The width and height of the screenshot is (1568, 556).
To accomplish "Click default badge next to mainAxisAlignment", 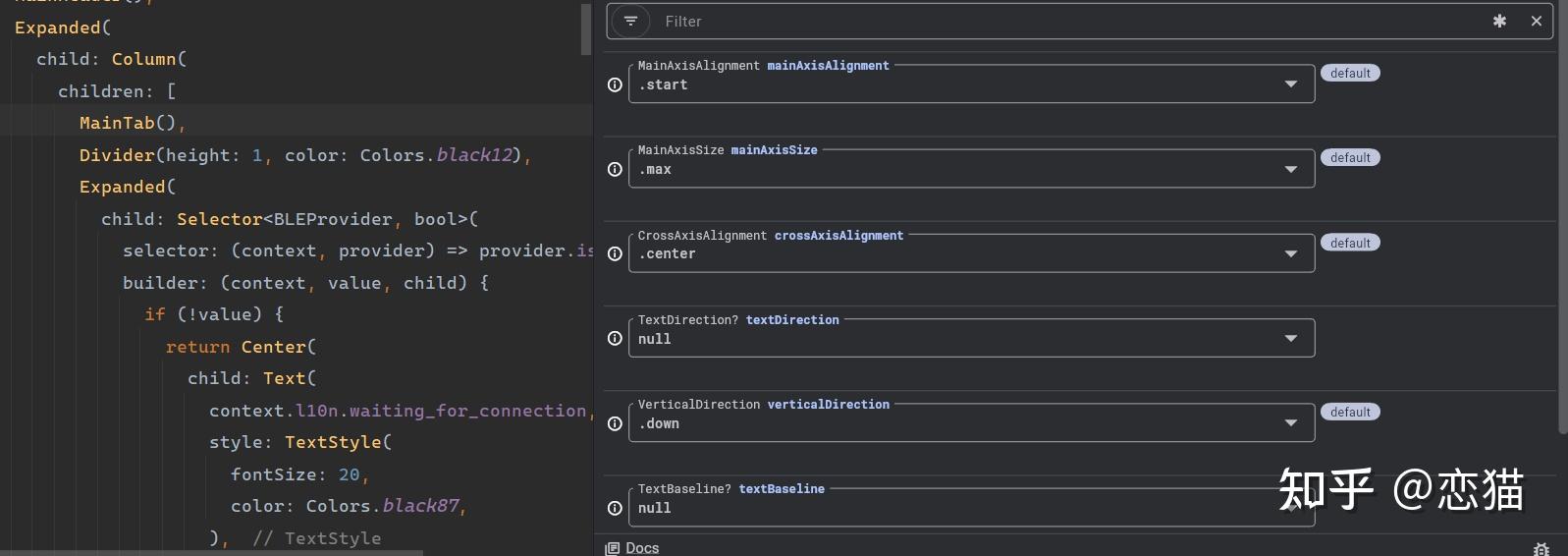I will point(1350,73).
